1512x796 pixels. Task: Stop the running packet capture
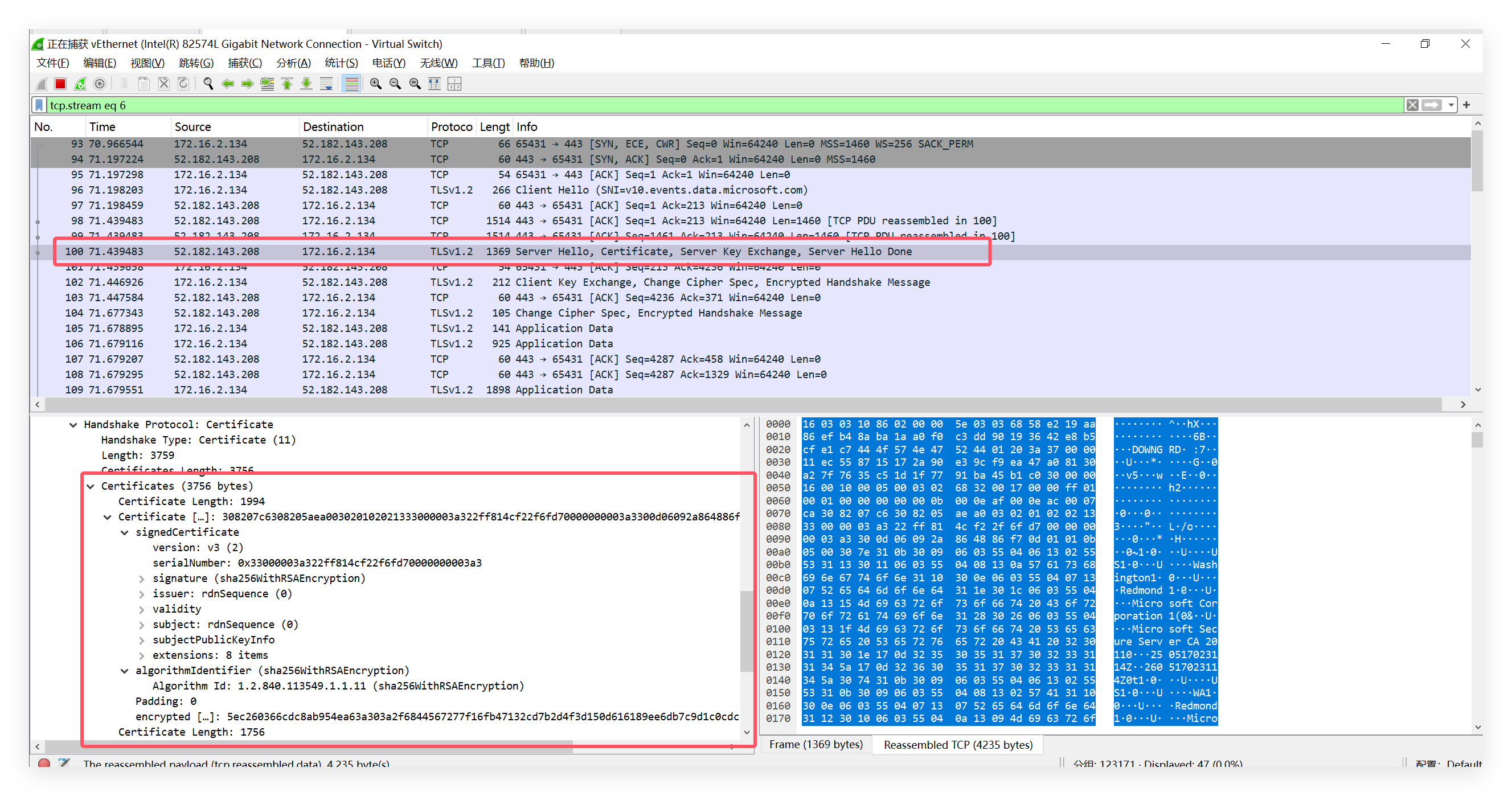(60, 84)
